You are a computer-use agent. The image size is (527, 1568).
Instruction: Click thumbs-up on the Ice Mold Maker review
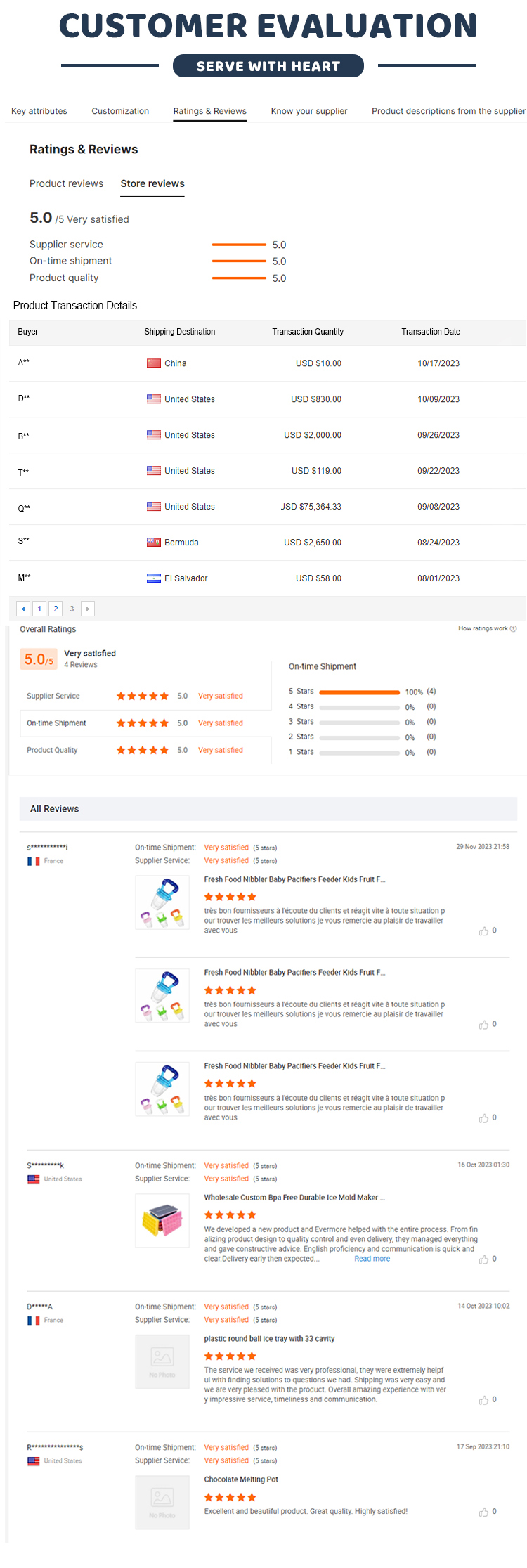(x=483, y=1259)
